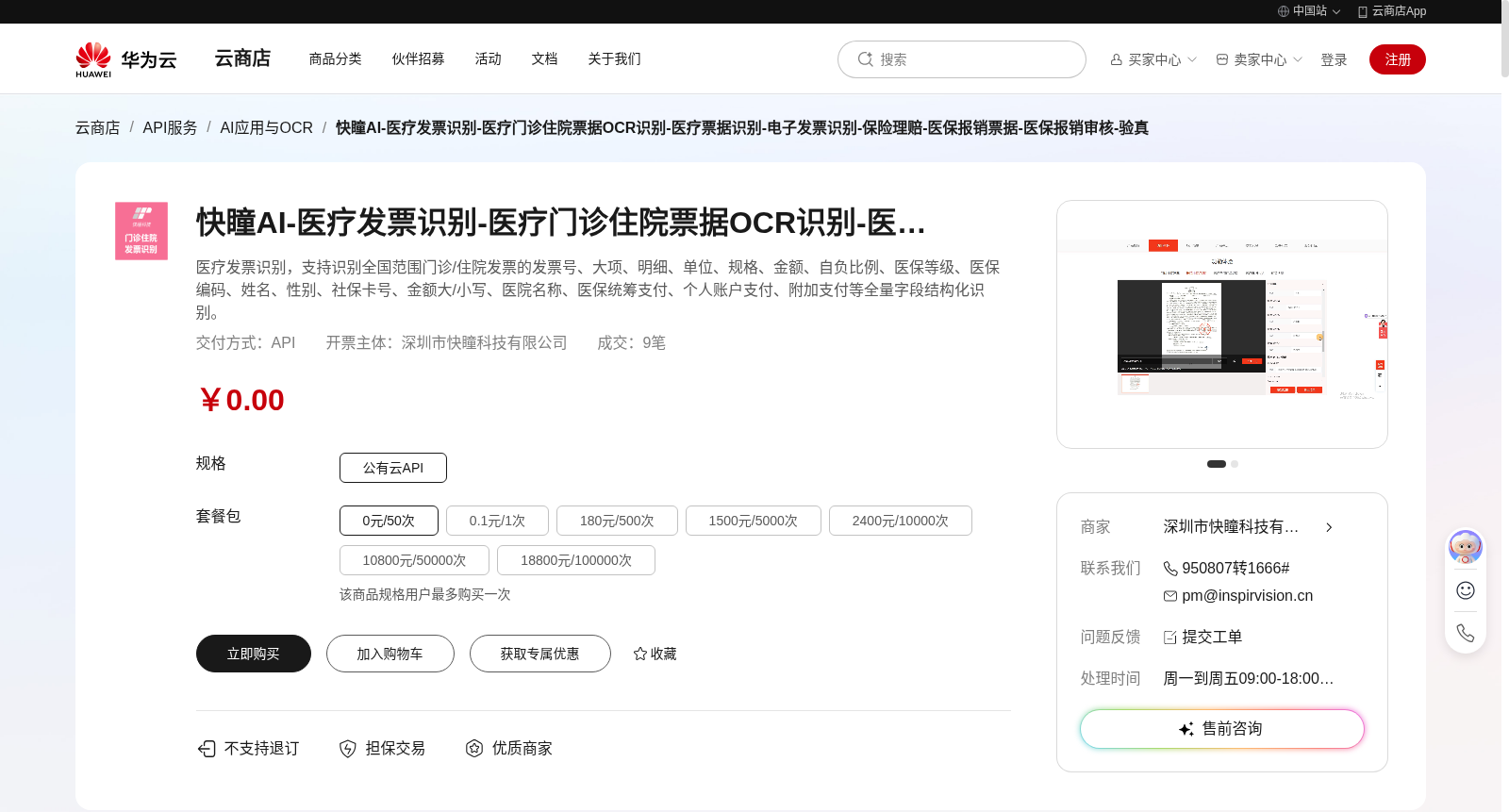
Task: Click the 深圳市快瞳科技有… merchant name
Action: (1231, 527)
